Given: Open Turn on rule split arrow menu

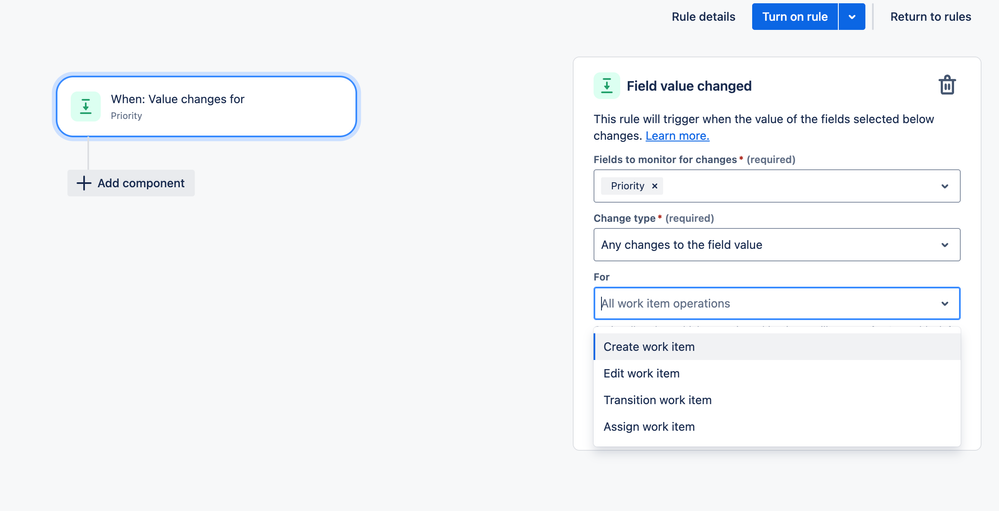Looking at the screenshot, I should tap(852, 17).
